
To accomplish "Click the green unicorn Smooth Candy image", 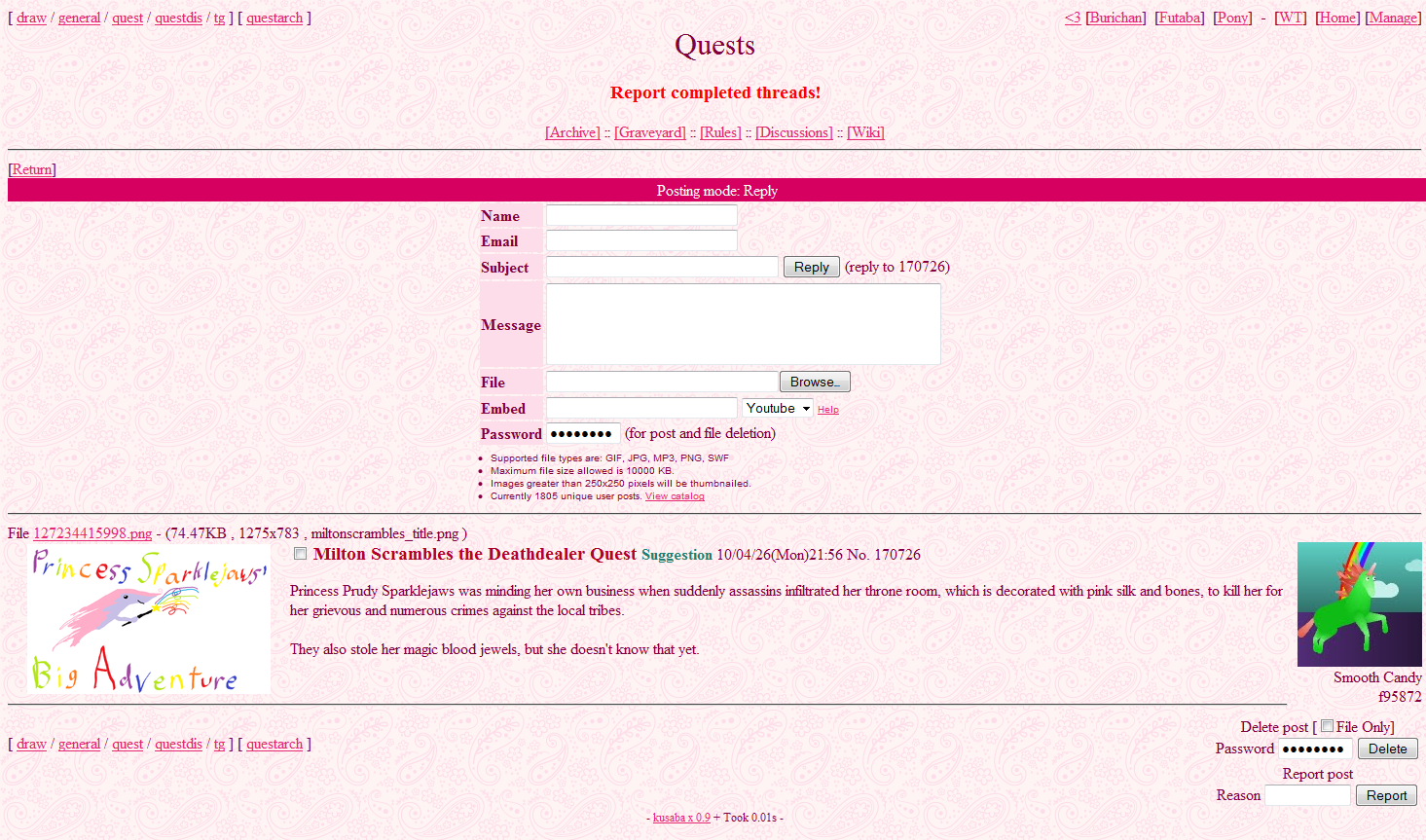I will click(1359, 603).
